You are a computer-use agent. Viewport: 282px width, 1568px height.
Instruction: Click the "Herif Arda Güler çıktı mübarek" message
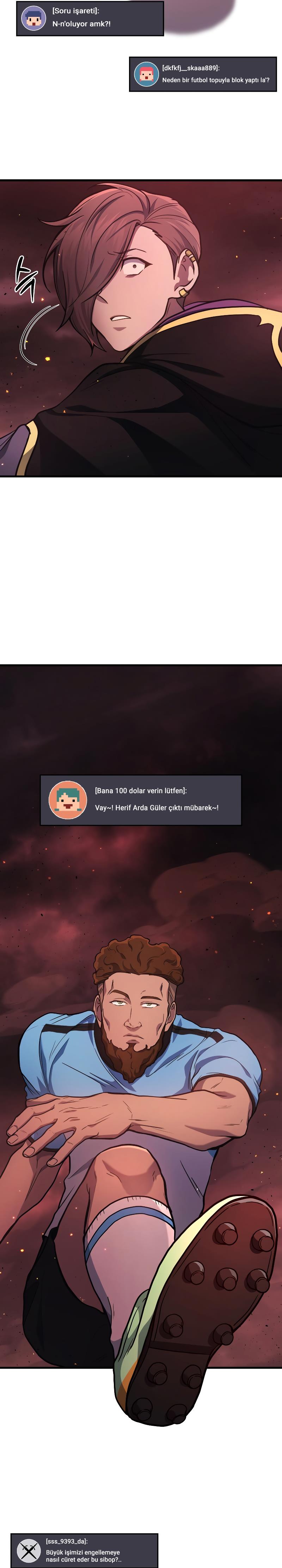157,808
